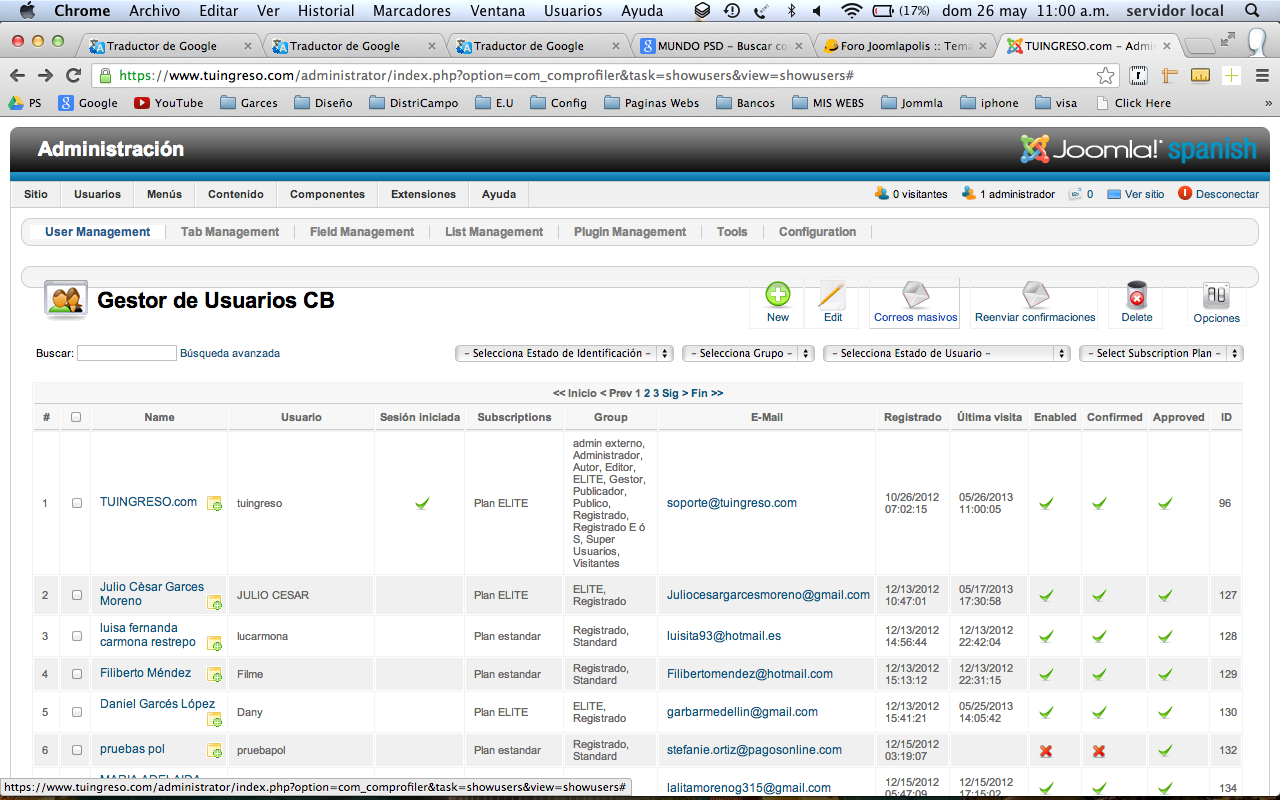Open user TUINGRESO.com name link

(148, 502)
